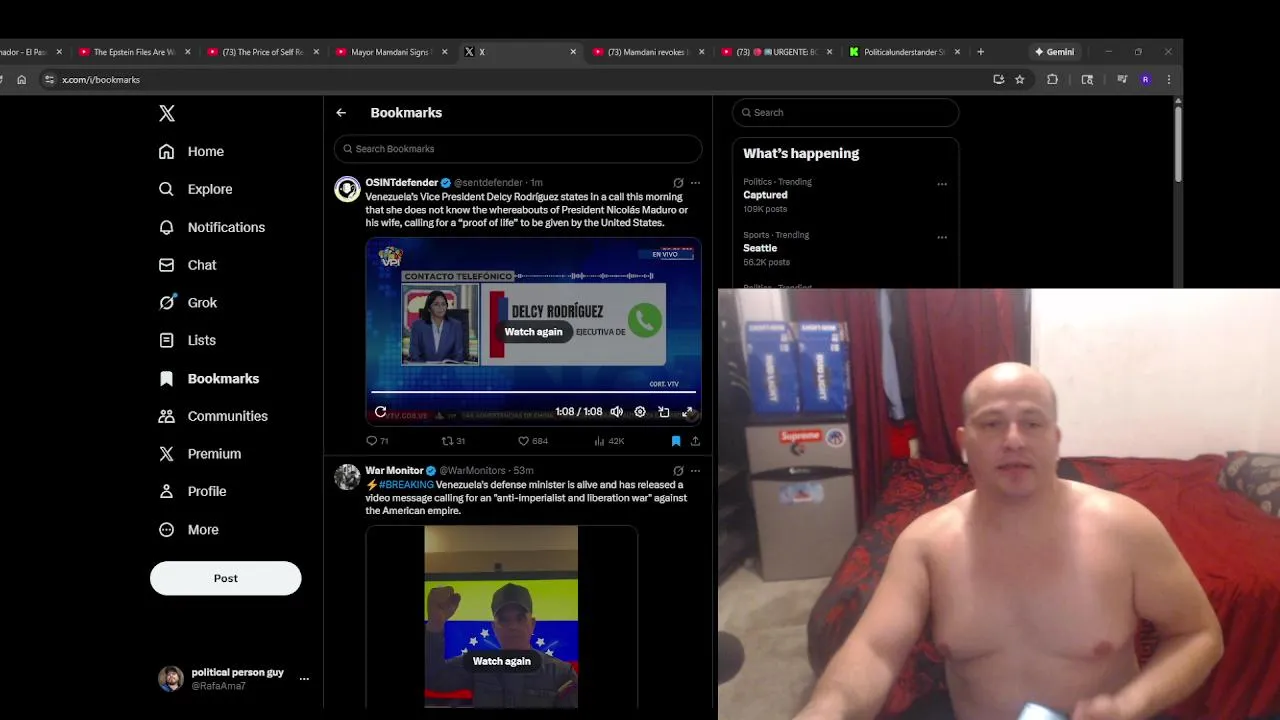Click Grok icon on War Monitor post
The height and width of the screenshot is (720, 1280).
(x=678, y=471)
